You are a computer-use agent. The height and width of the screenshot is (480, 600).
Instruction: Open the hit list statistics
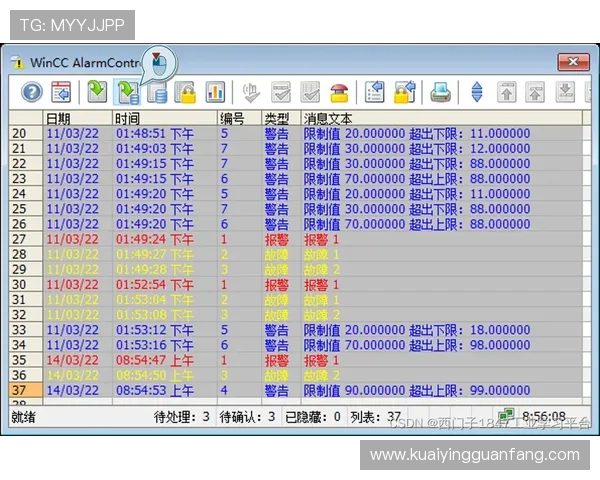[x=215, y=92]
